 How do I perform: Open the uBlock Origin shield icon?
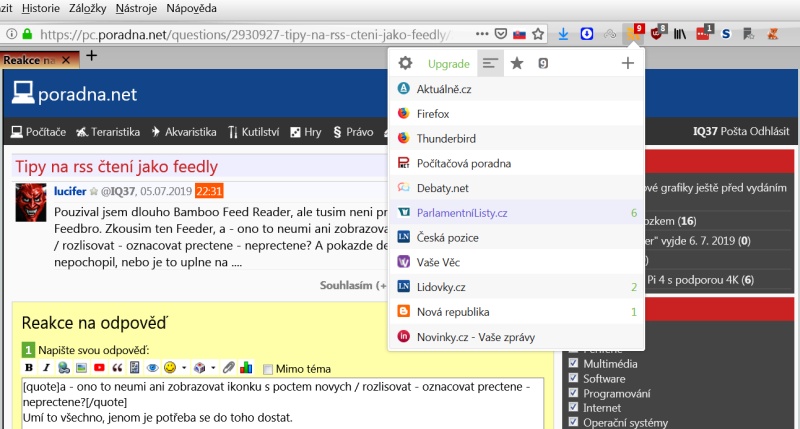tap(657, 34)
